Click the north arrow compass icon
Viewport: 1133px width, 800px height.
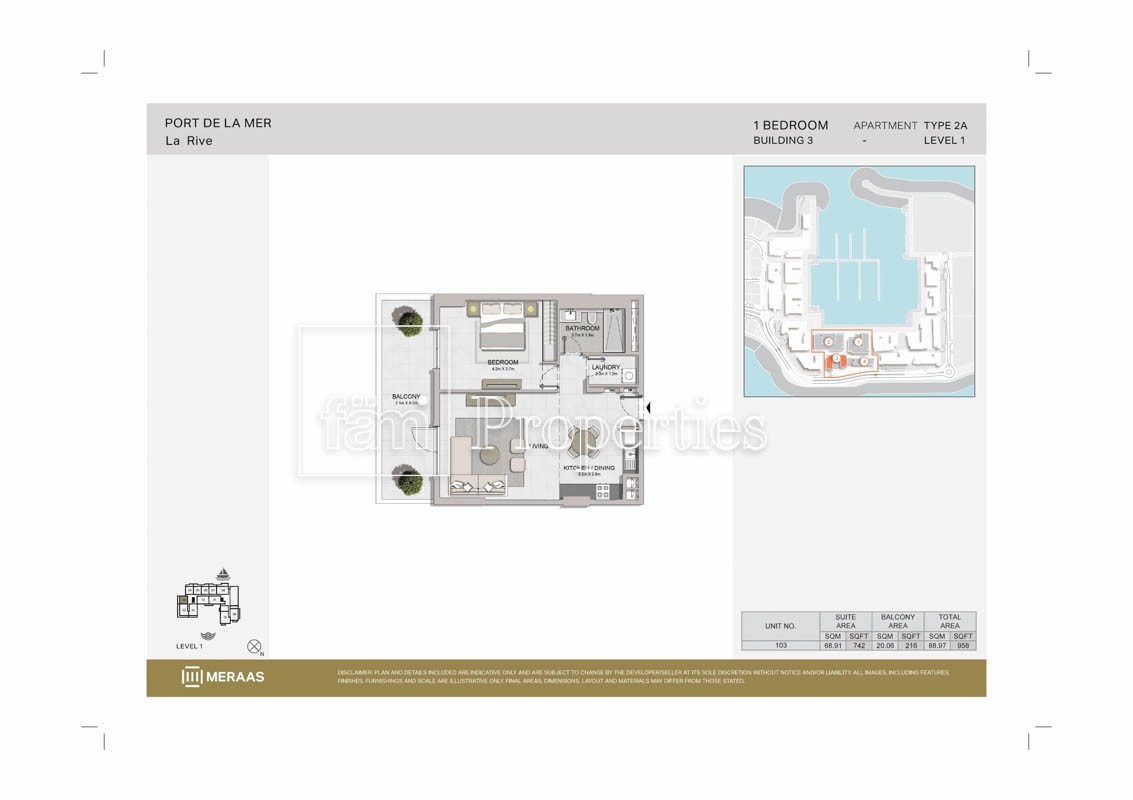point(254,647)
